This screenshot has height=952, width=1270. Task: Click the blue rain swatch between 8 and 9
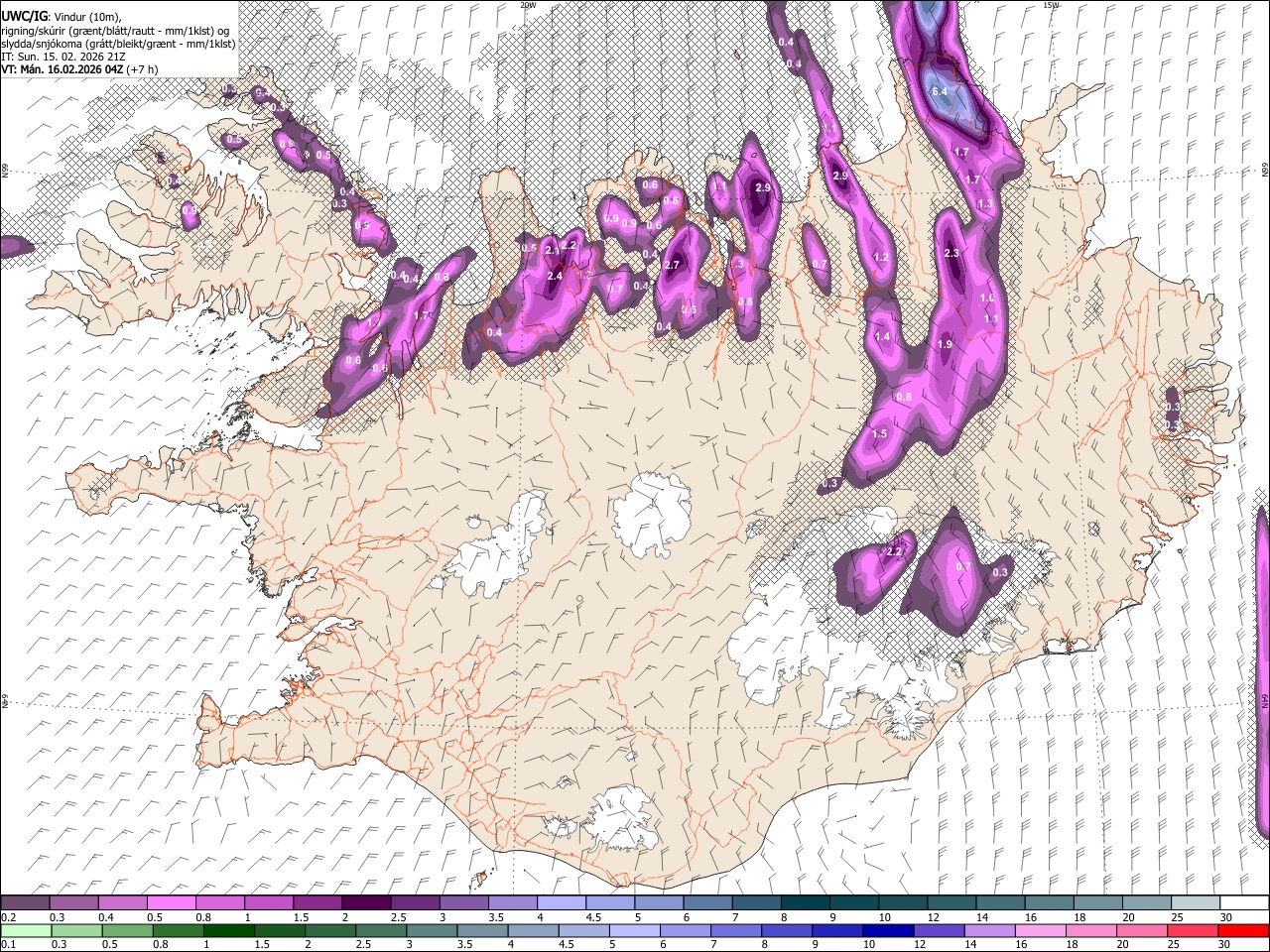click(x=786, y=931)
